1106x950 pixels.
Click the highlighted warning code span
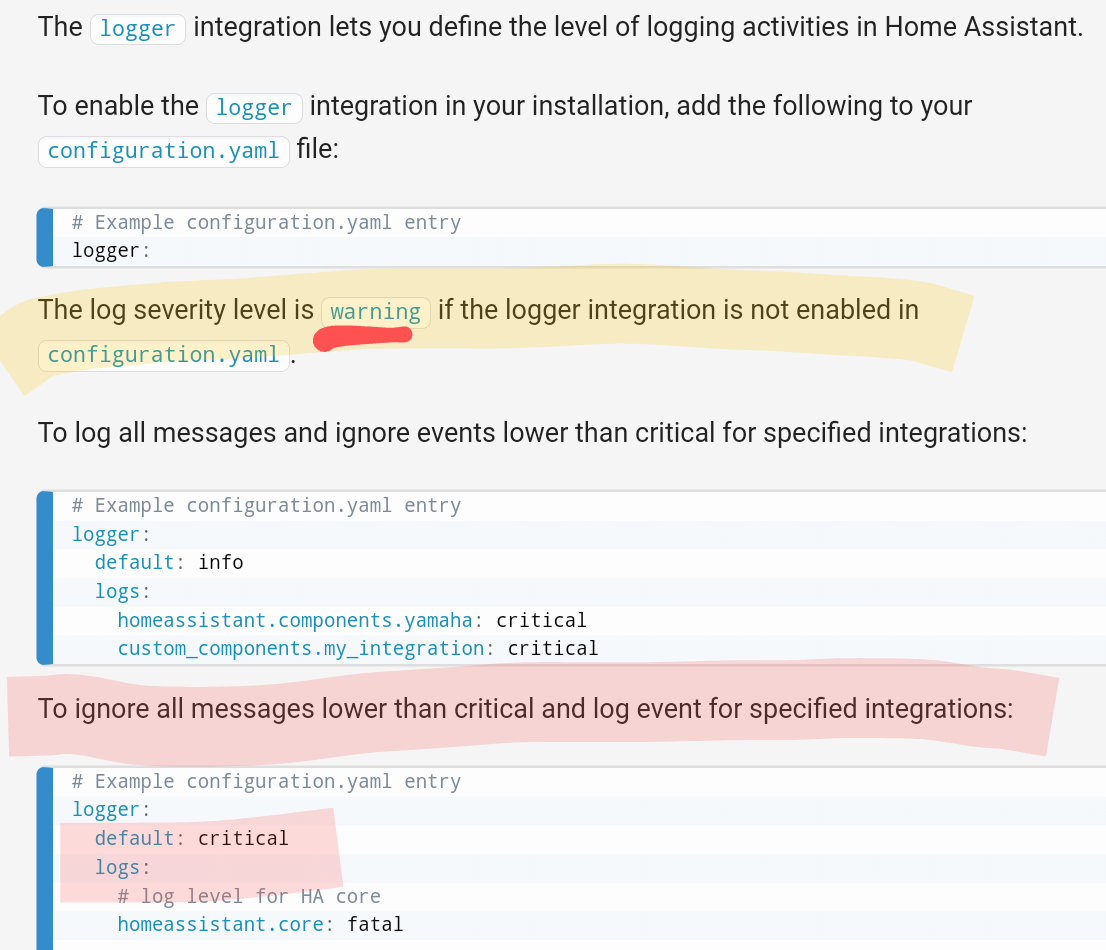375,312
